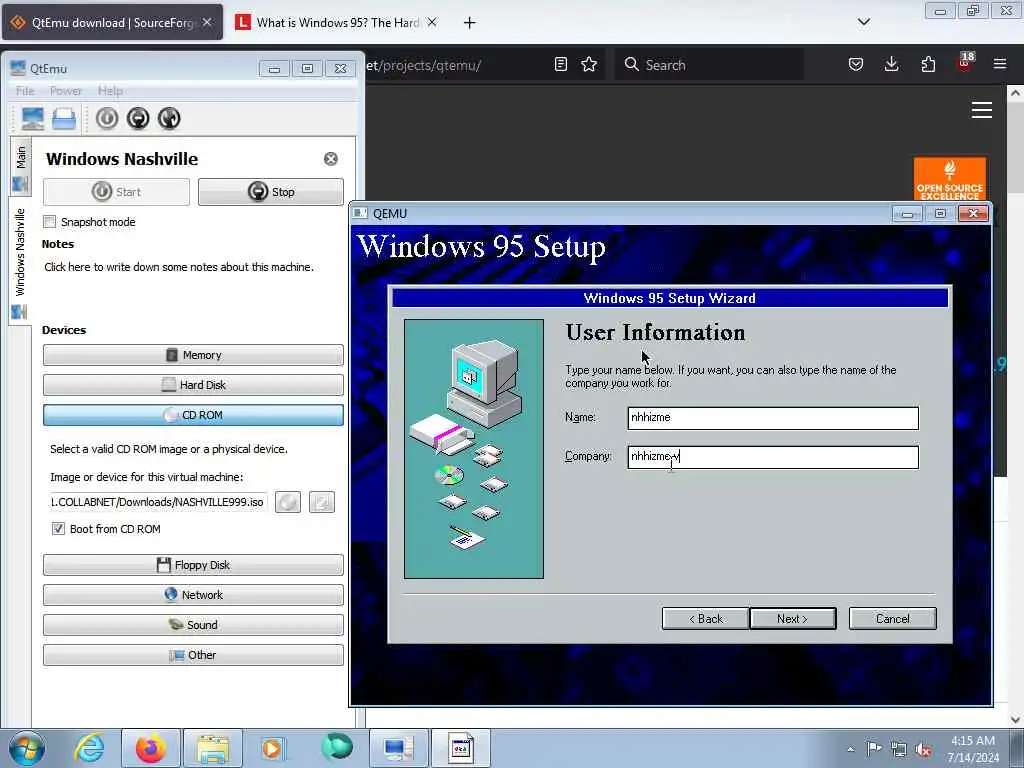Bookmark this page with the star icon
Viewport: 1024px width, 768px height.
pyautogui.click(x=589, y=64)
